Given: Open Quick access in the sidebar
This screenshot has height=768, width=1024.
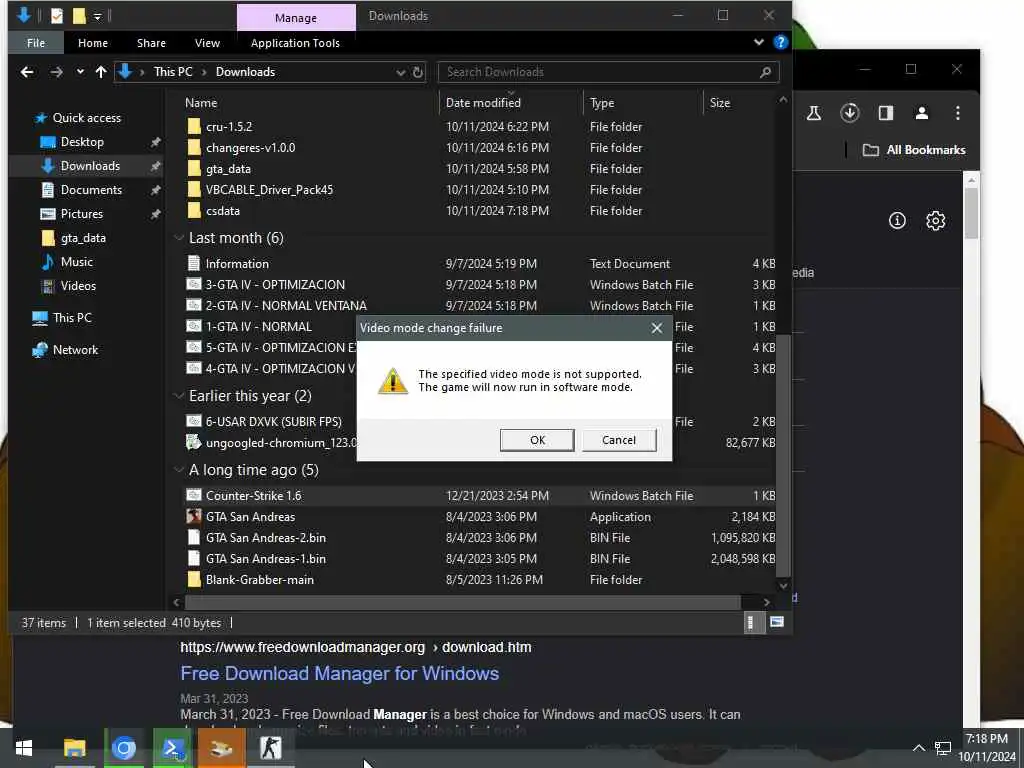Looking at the screenshot, I should (x=86, y=118).
